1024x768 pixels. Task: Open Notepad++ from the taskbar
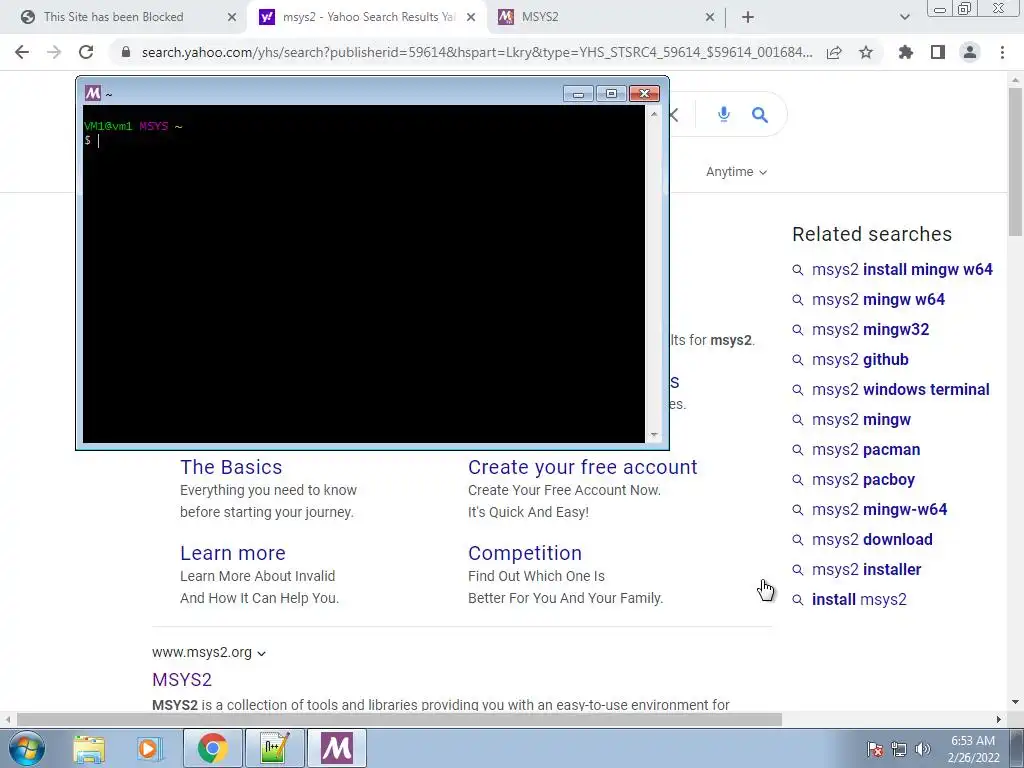(x=274, y=748)
